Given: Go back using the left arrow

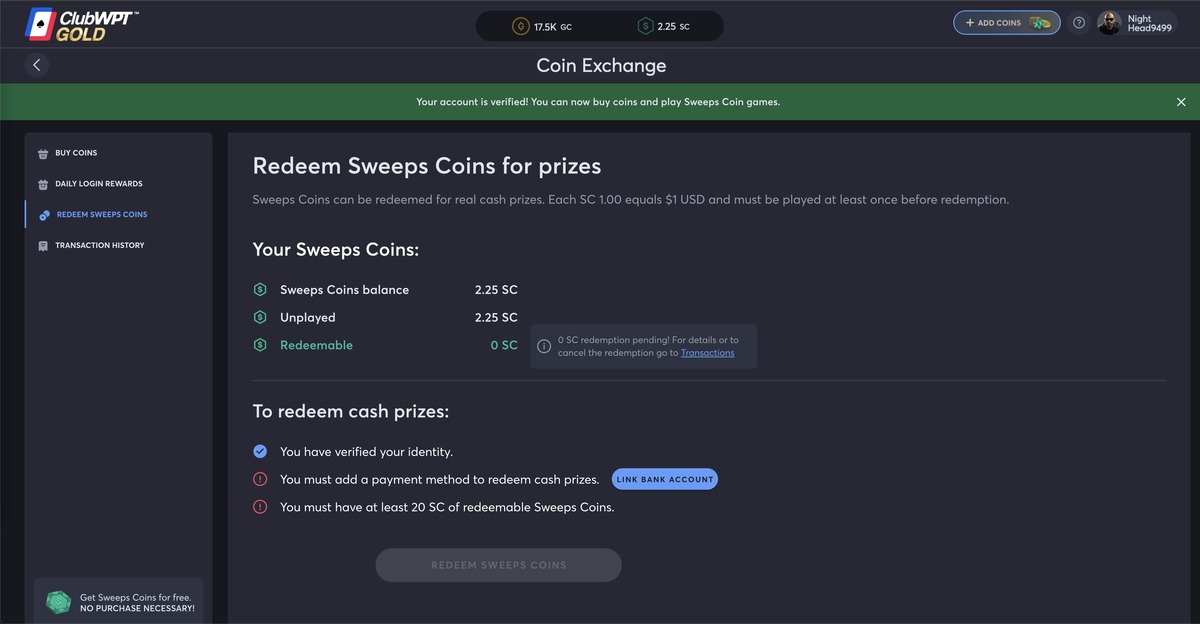Looking at the screenshot, I should pos(37,65).
